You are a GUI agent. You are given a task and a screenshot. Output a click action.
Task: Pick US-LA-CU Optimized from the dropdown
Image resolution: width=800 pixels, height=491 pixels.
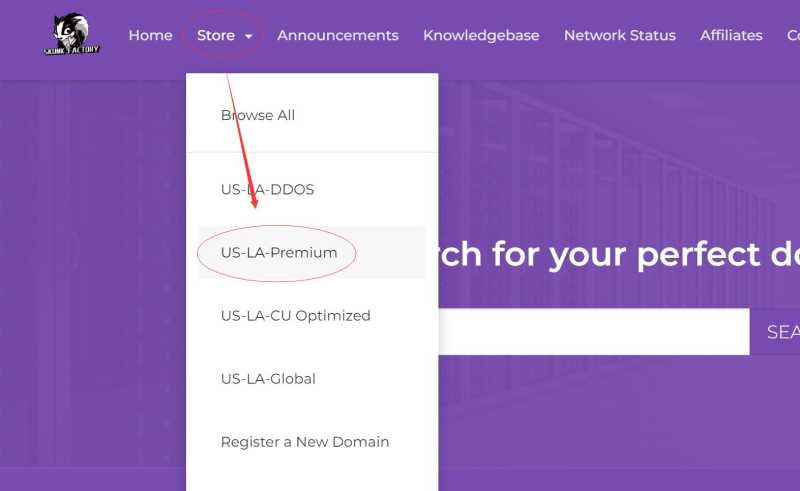(x=295, y=315)
